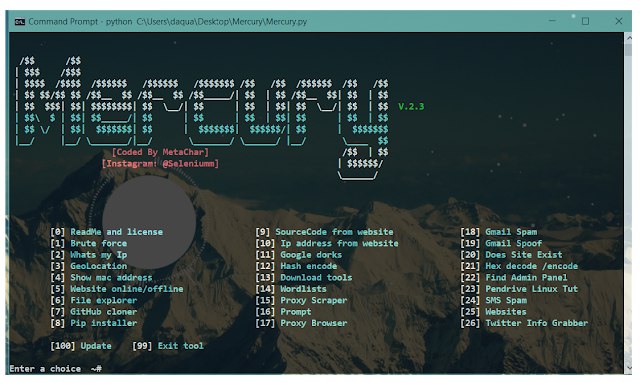The width and height of the screenshot is (640, 383).
Task: Click '[23] Pendrive Linux Tut' entry
Action: pyautogui.click(x=519, y=289)
